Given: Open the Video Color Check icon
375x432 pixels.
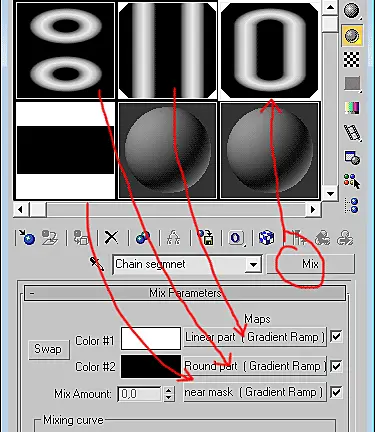Looking at the screenshot, I should tap(352, 108).
